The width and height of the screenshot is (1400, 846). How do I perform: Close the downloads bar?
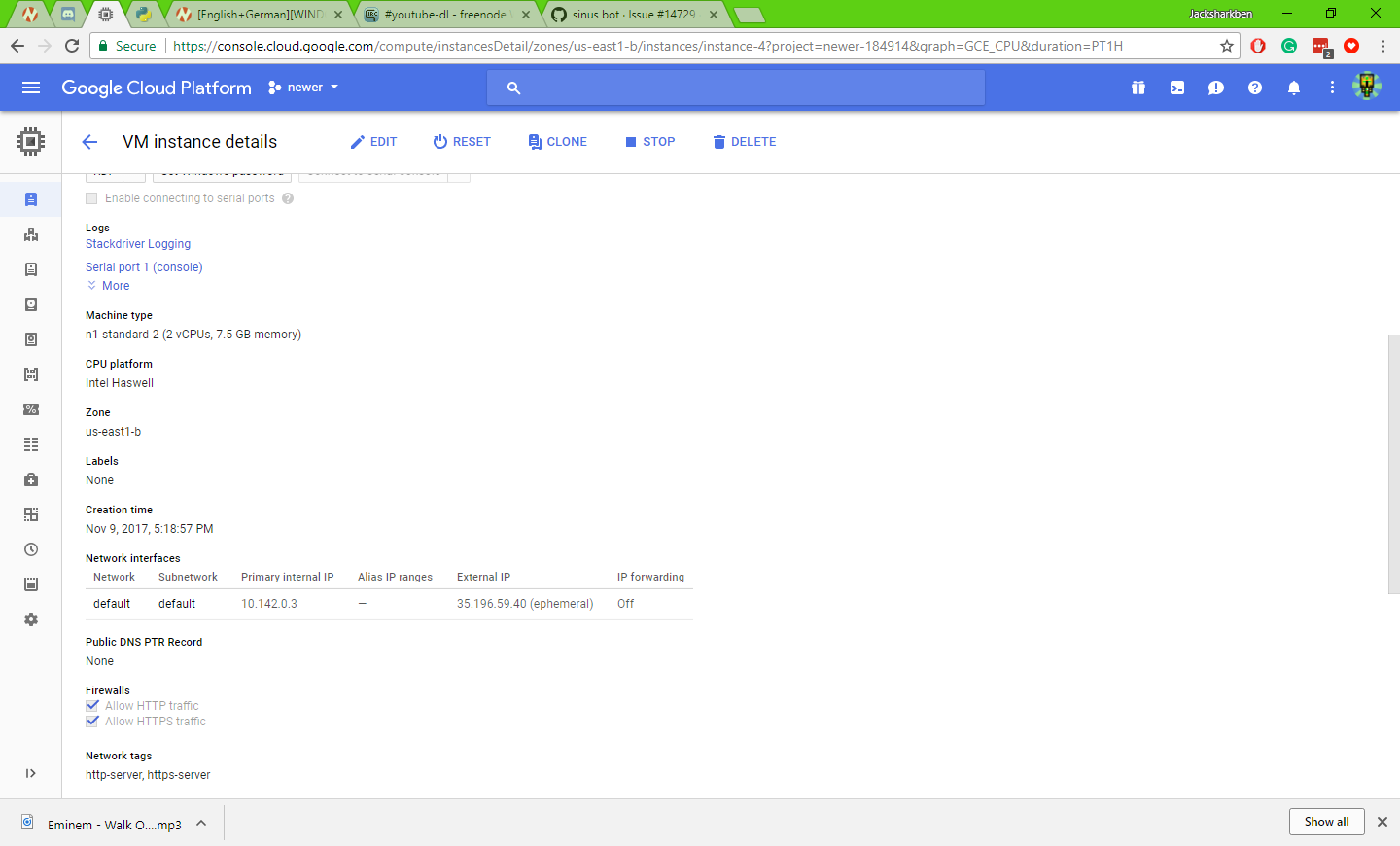tap(1382, 822)
